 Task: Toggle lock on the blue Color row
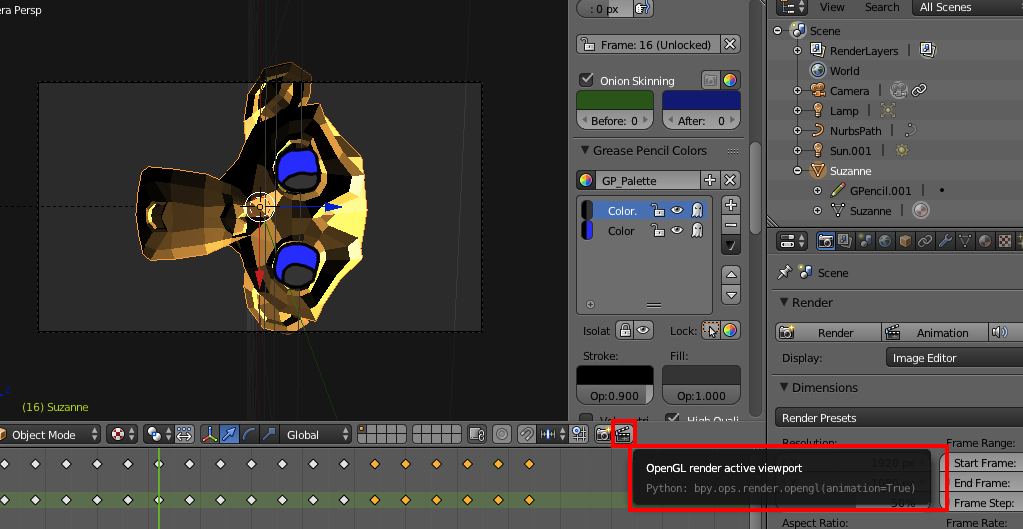(x=658, y=230)
